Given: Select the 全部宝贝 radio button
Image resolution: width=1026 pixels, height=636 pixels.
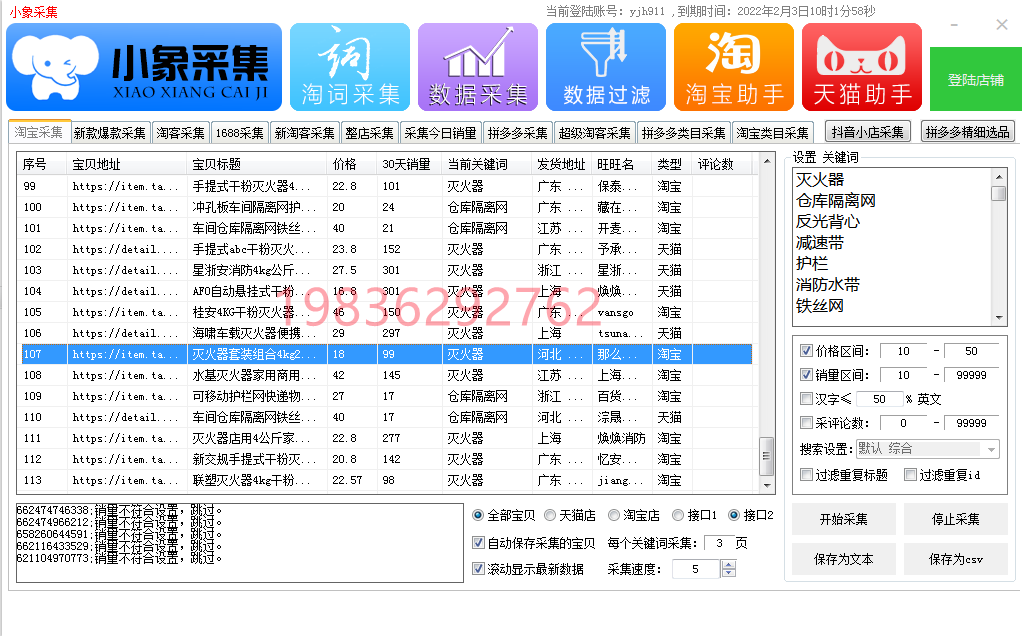Looking at the screenshot, I should (x=478, y=516).
